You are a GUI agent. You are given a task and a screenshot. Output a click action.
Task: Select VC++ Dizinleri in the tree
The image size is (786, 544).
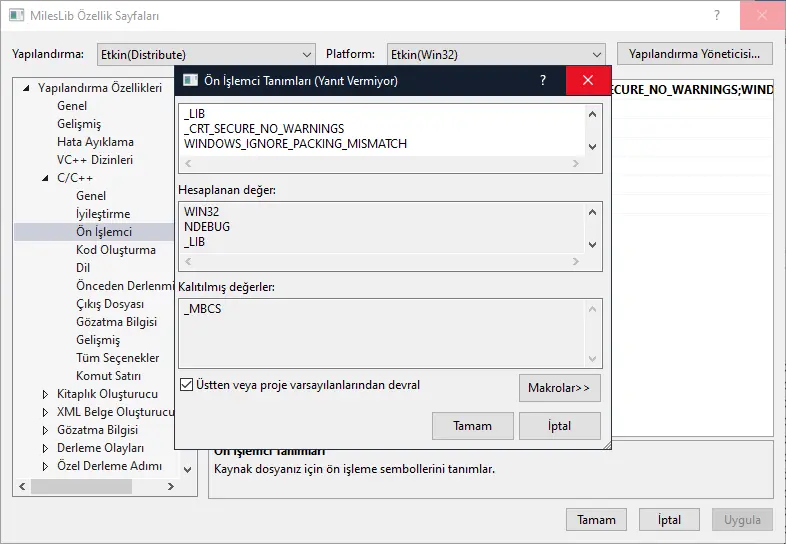click(x=95, y=160)
